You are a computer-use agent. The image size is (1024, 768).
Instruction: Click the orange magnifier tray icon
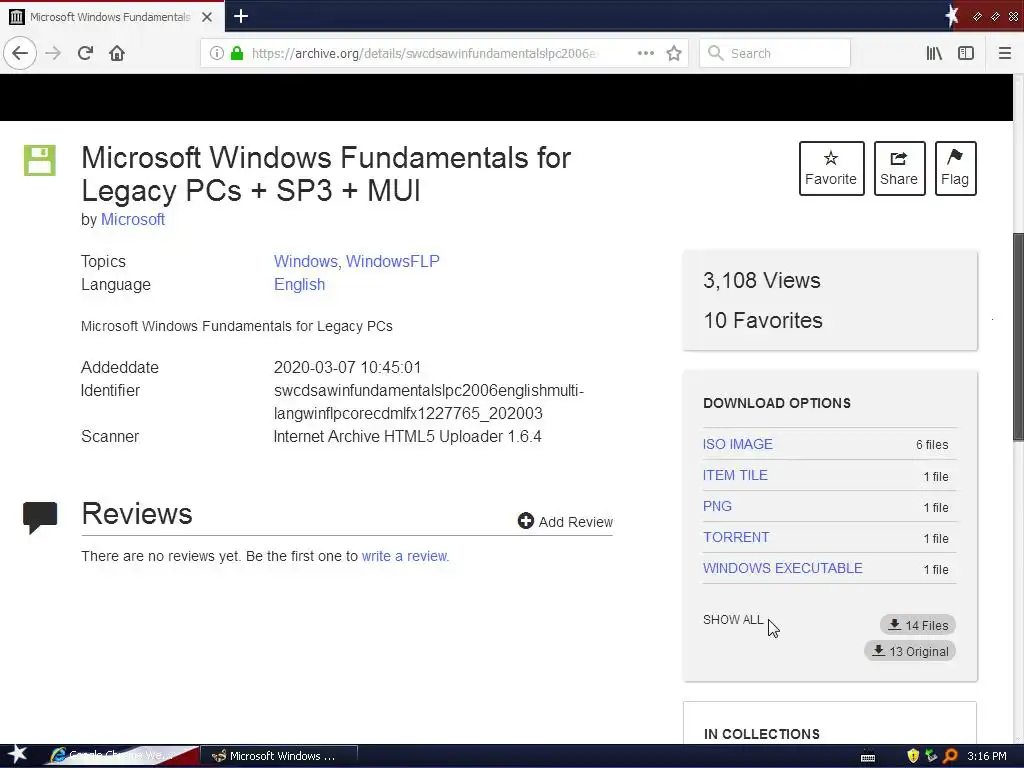pos(951,756)
